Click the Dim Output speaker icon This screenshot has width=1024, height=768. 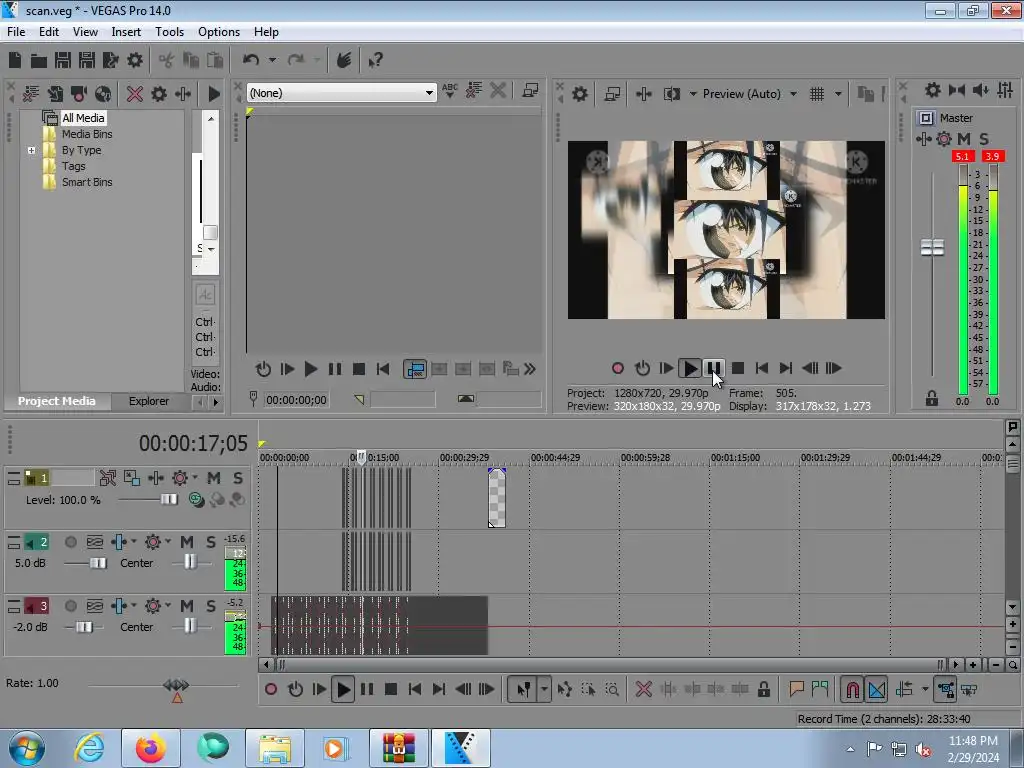click(981, 90)
